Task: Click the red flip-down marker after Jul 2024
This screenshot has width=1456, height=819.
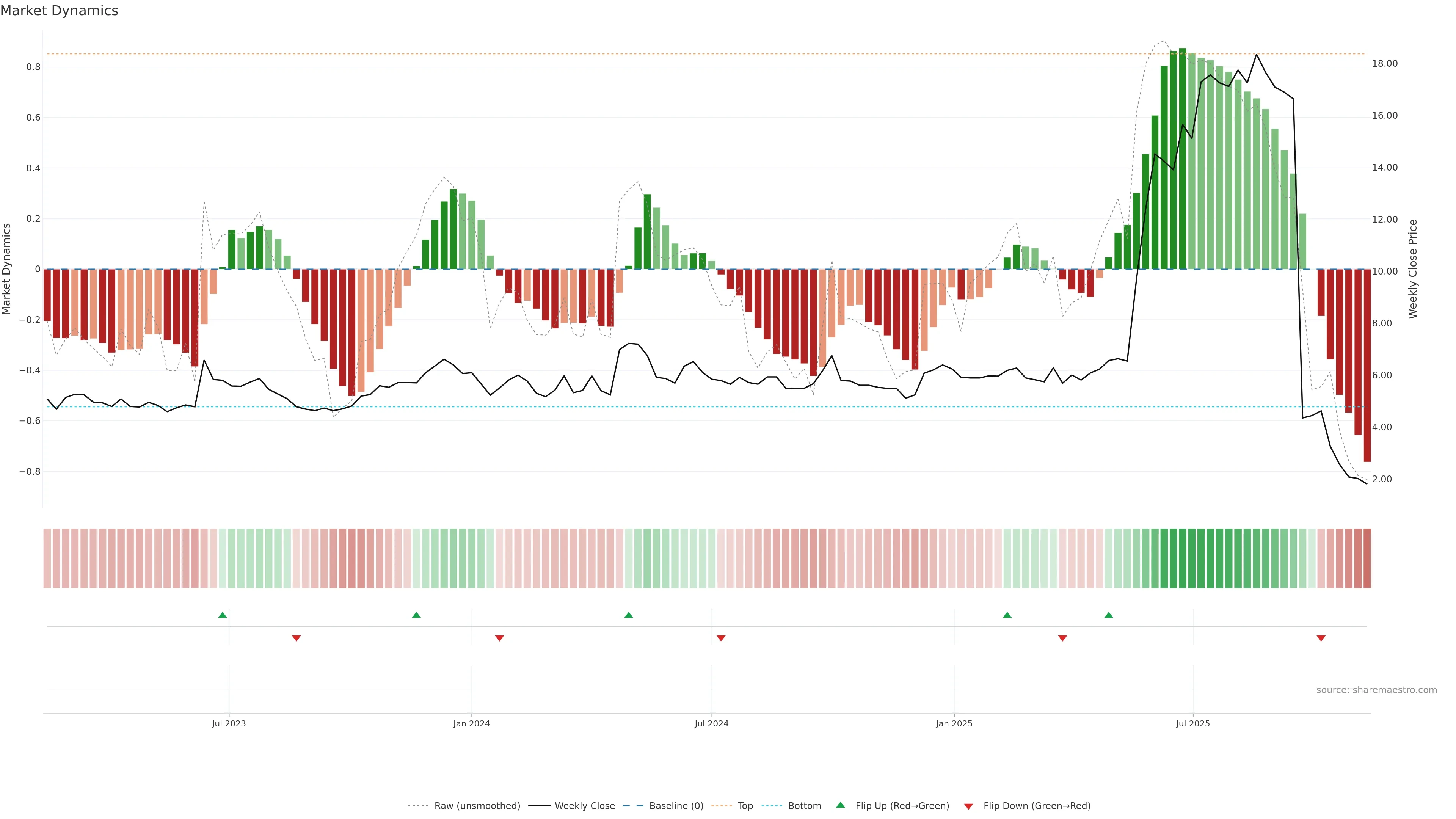Action: 721,638
